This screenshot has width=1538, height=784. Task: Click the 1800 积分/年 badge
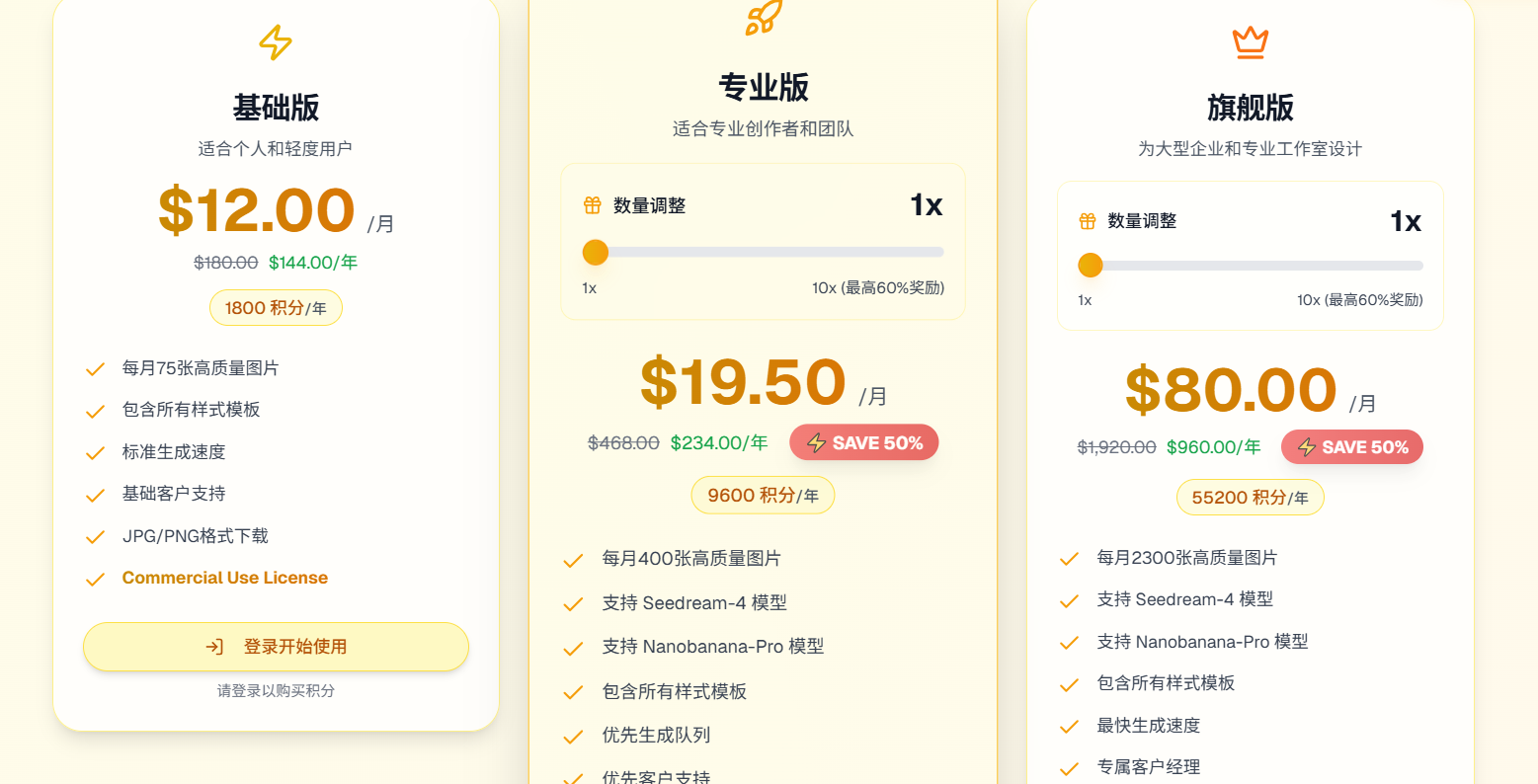point(276,307)
